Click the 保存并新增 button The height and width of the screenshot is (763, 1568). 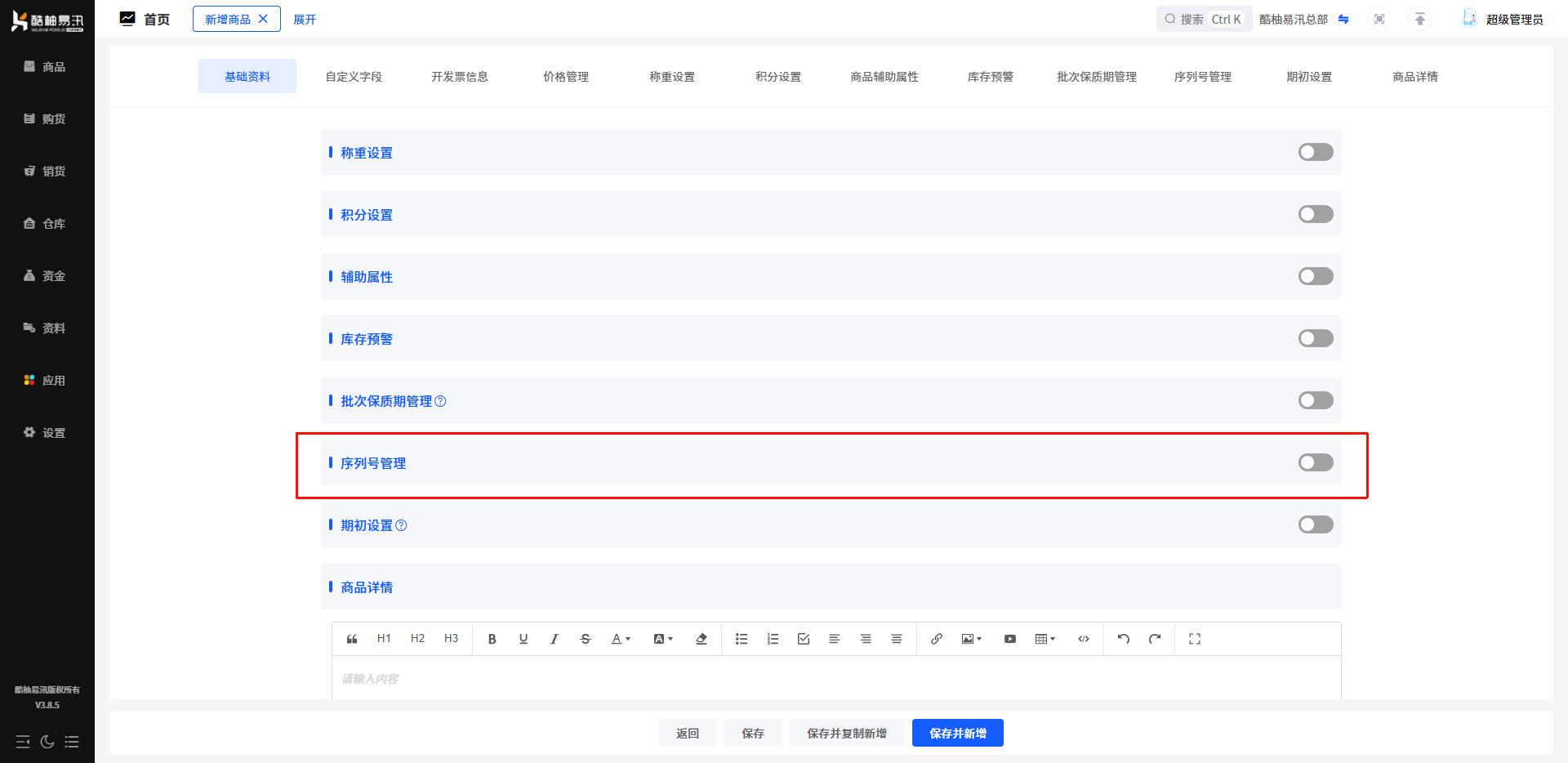[x=957, y=733]
